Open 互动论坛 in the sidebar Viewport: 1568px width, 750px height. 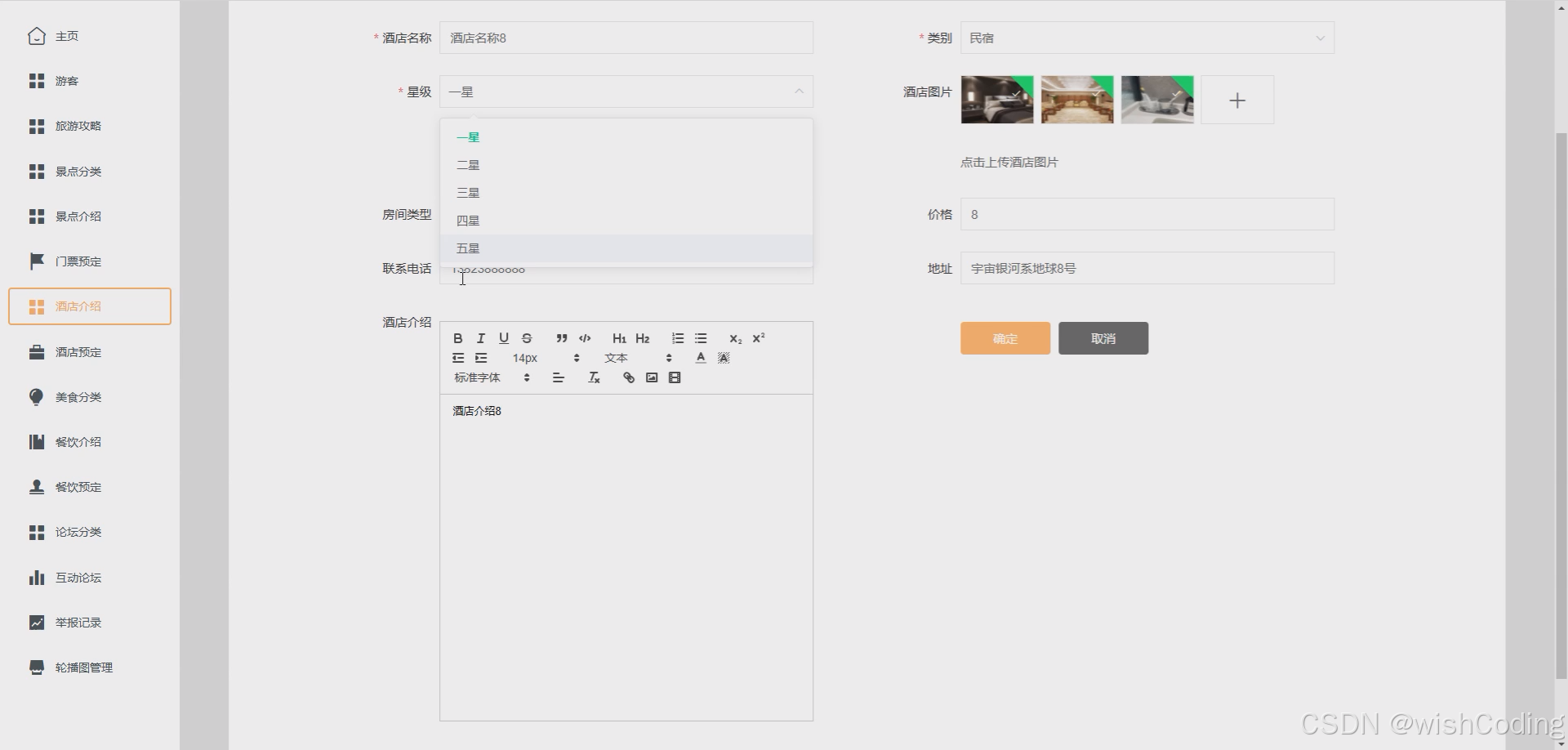tap(90, 578)
